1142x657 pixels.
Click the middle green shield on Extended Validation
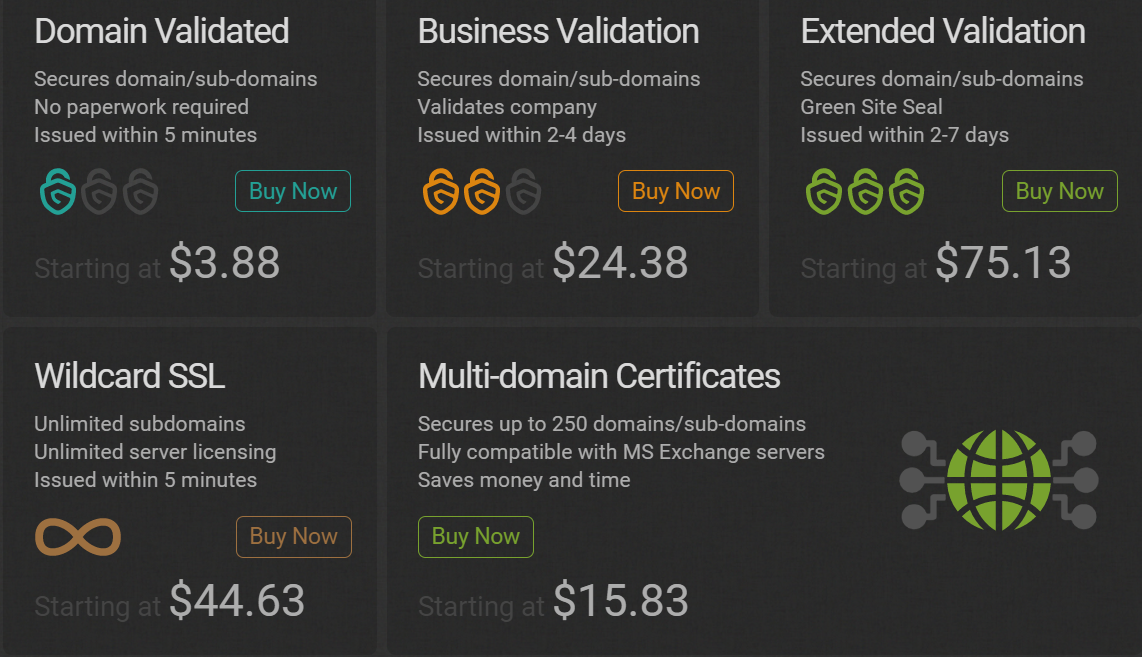[865, 191]
